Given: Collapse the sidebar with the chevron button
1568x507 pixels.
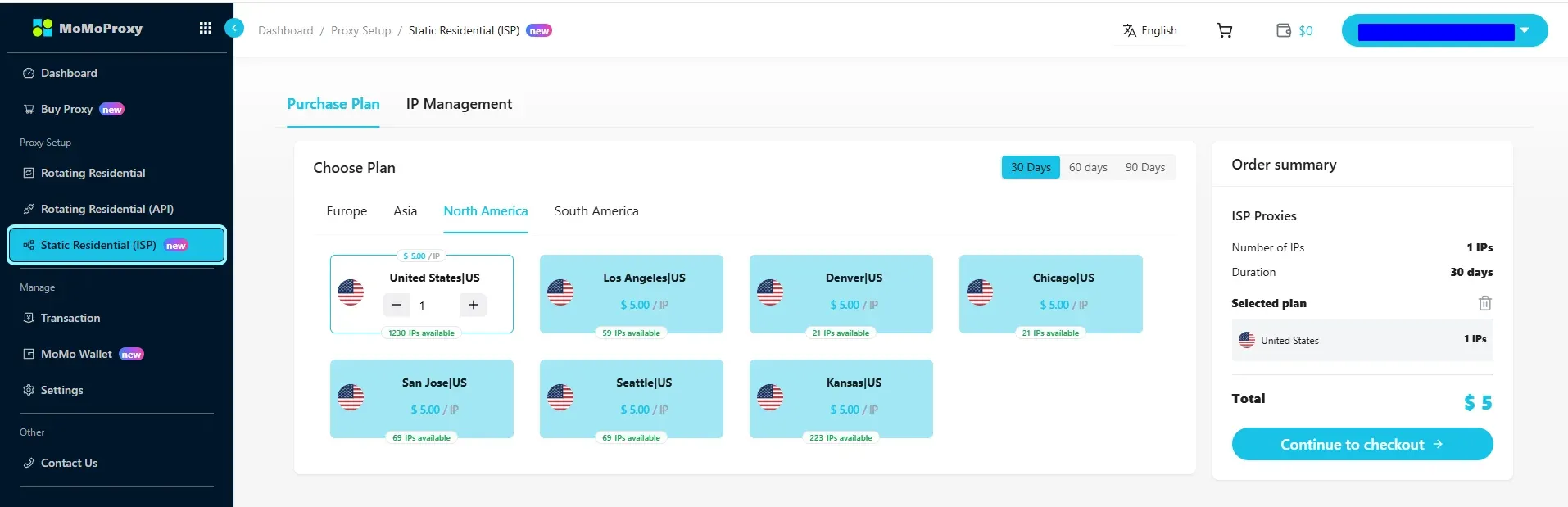Looking at the screenshot, I should 234,28.
